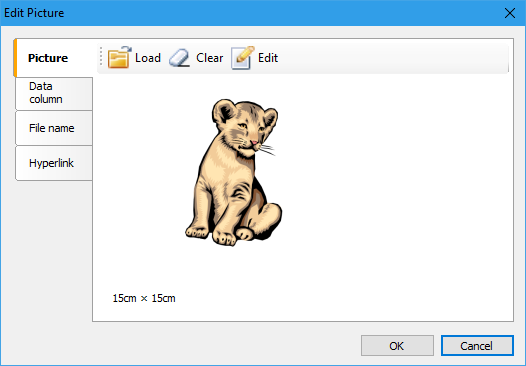The width and height of the screenshot is (526, 366).
Task: Switch to the Data column tab
Action: pyautogui.click(x=54, y=93)
